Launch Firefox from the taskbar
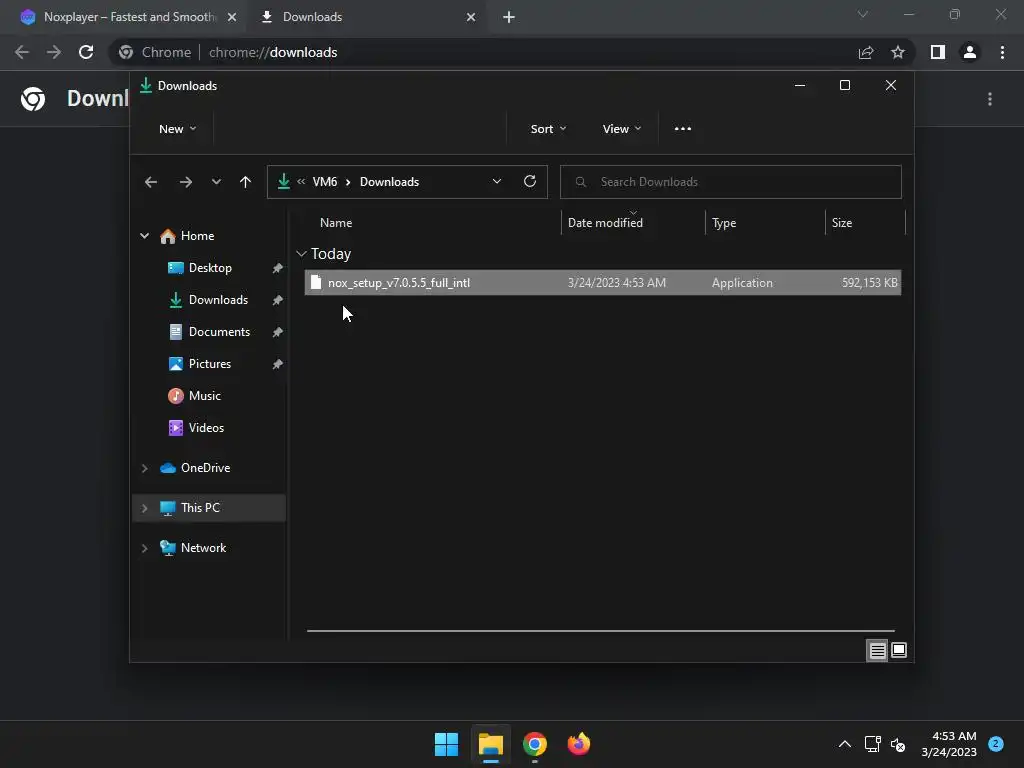 point(579,744)
